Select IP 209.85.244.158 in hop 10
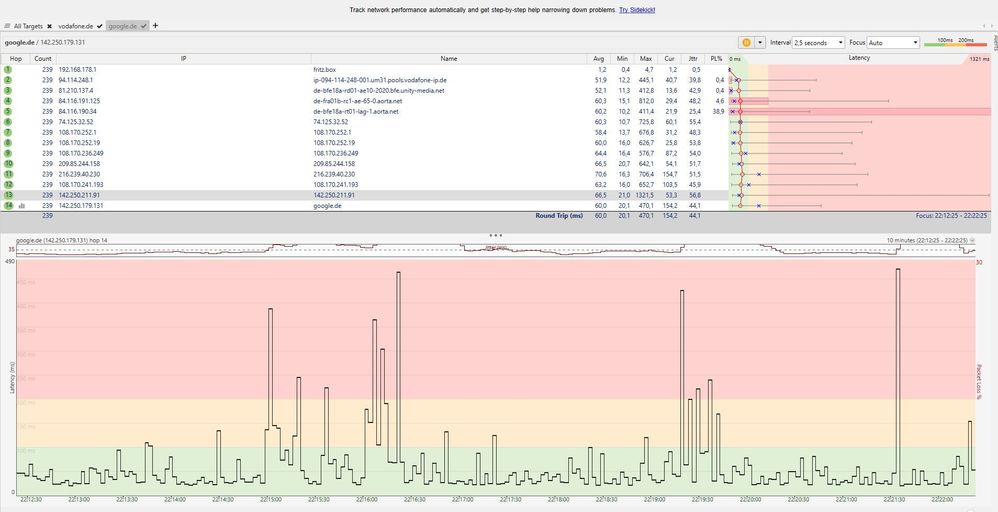This screenshot has height=512, width=998. (x=80, y=164)
